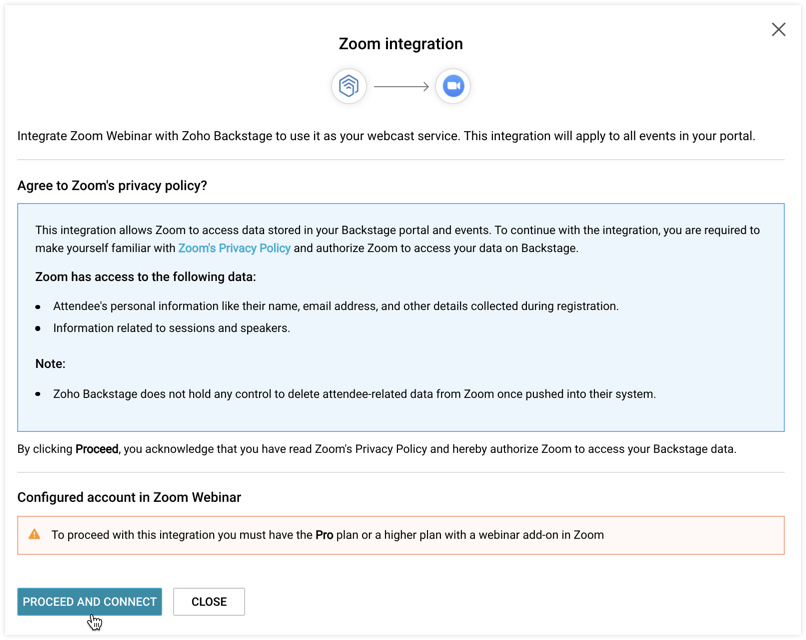Viewport: 806px width, 640px height.
Task: Click the orange warning triangle icon
Action: tap(34, 534)
